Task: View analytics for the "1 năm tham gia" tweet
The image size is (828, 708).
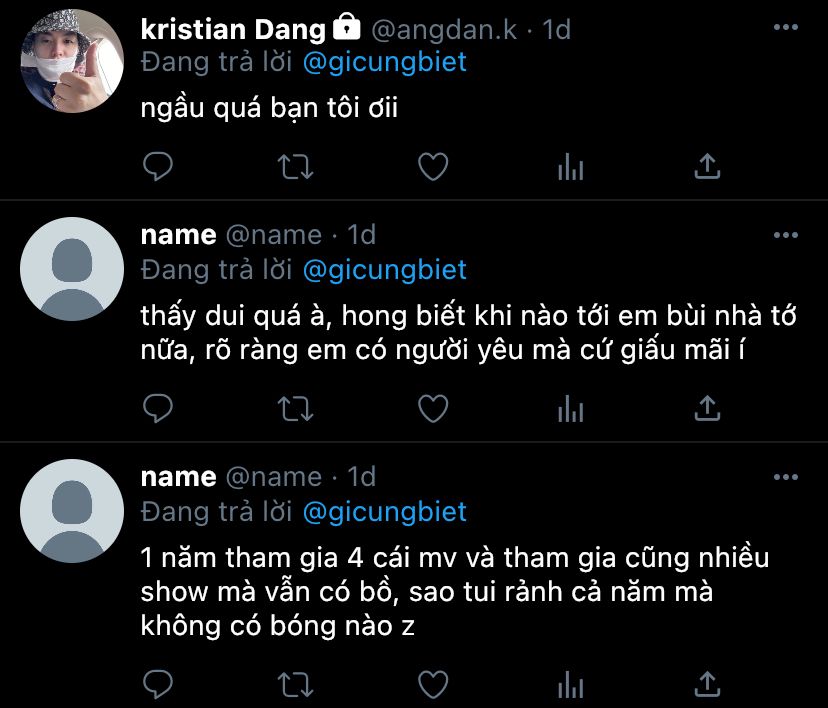Action: [x=570, y=684]
